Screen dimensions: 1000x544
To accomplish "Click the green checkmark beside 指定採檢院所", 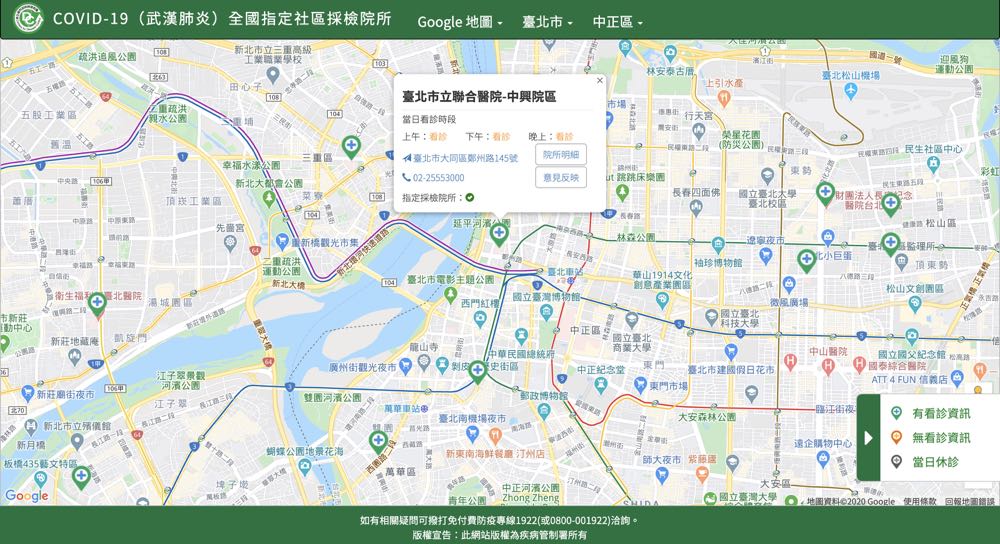I will 470,198.
